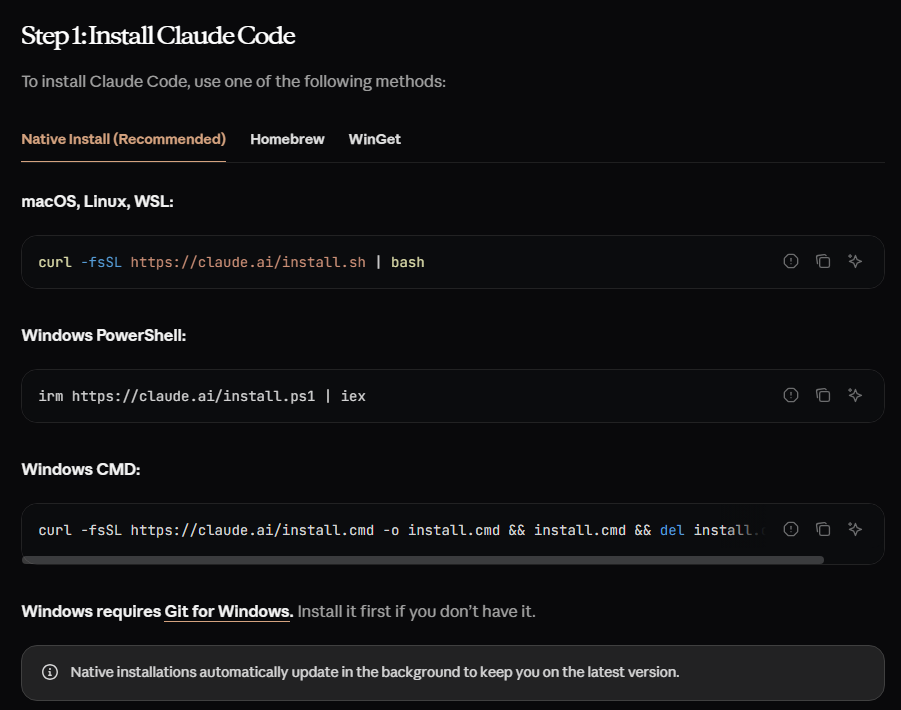The width and height of the screenshot is (901, 710).
Task: Open the Git for Windows link
Action: [x=229, y=611]
